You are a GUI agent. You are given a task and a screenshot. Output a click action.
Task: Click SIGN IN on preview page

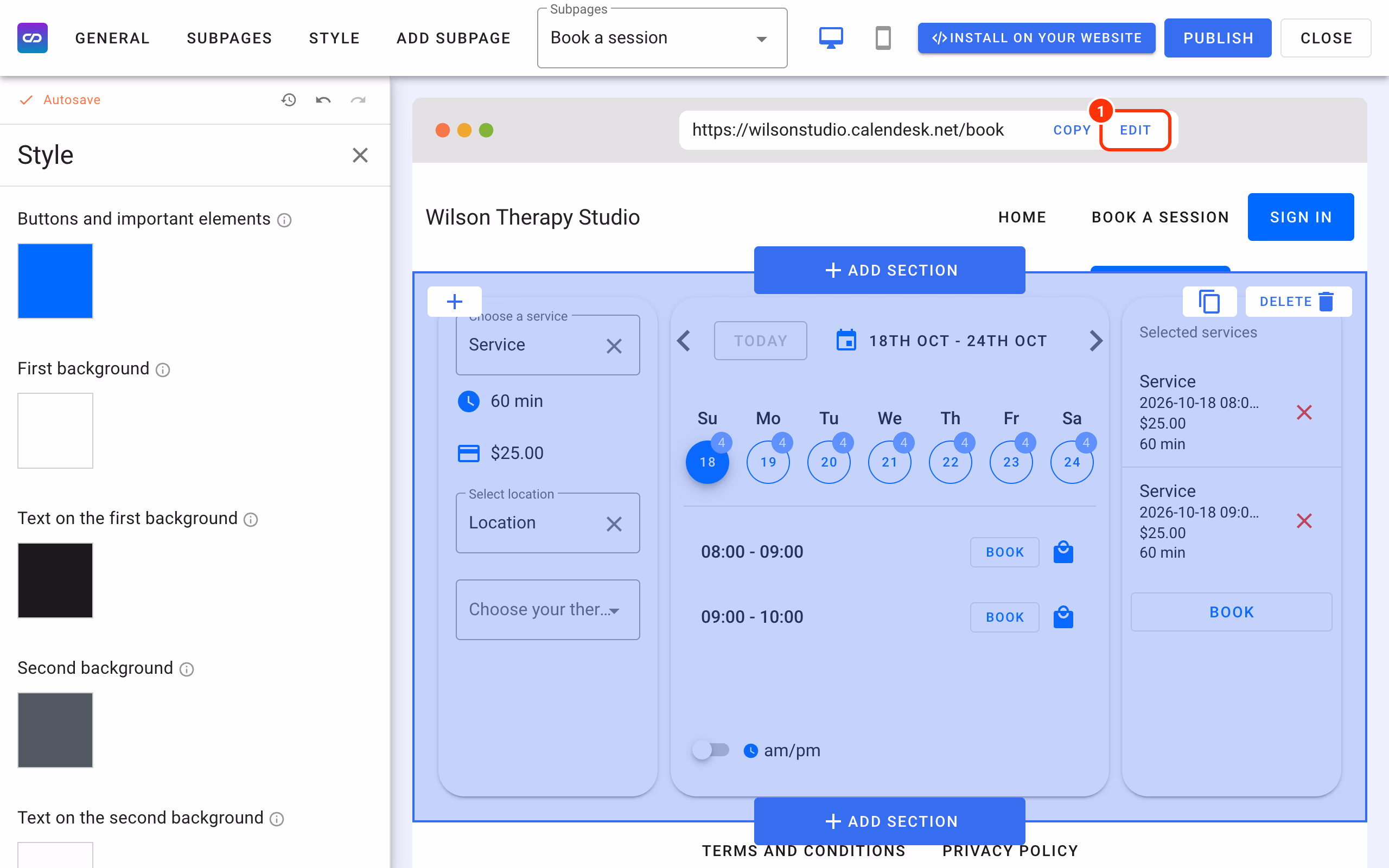tap(1301, 217)
